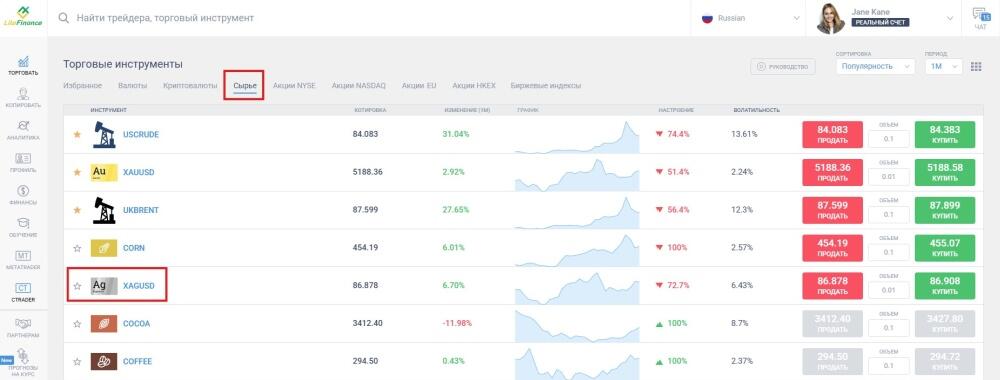1000x380 pixels.
Task: Open the Финансы sidebar section
Action: 23,196
